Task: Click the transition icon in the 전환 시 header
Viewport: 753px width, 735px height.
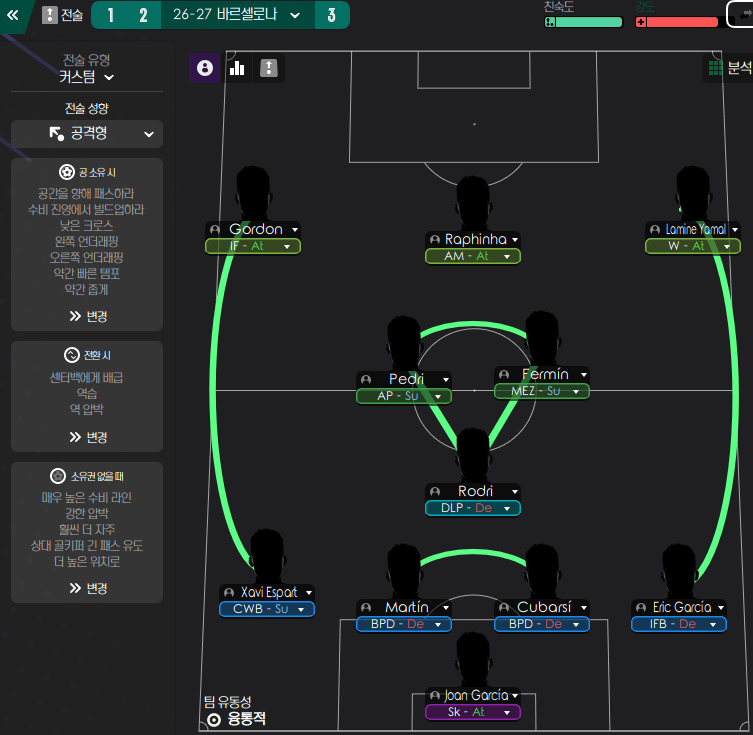Action: pyautogui.click(x=72, y=355)
